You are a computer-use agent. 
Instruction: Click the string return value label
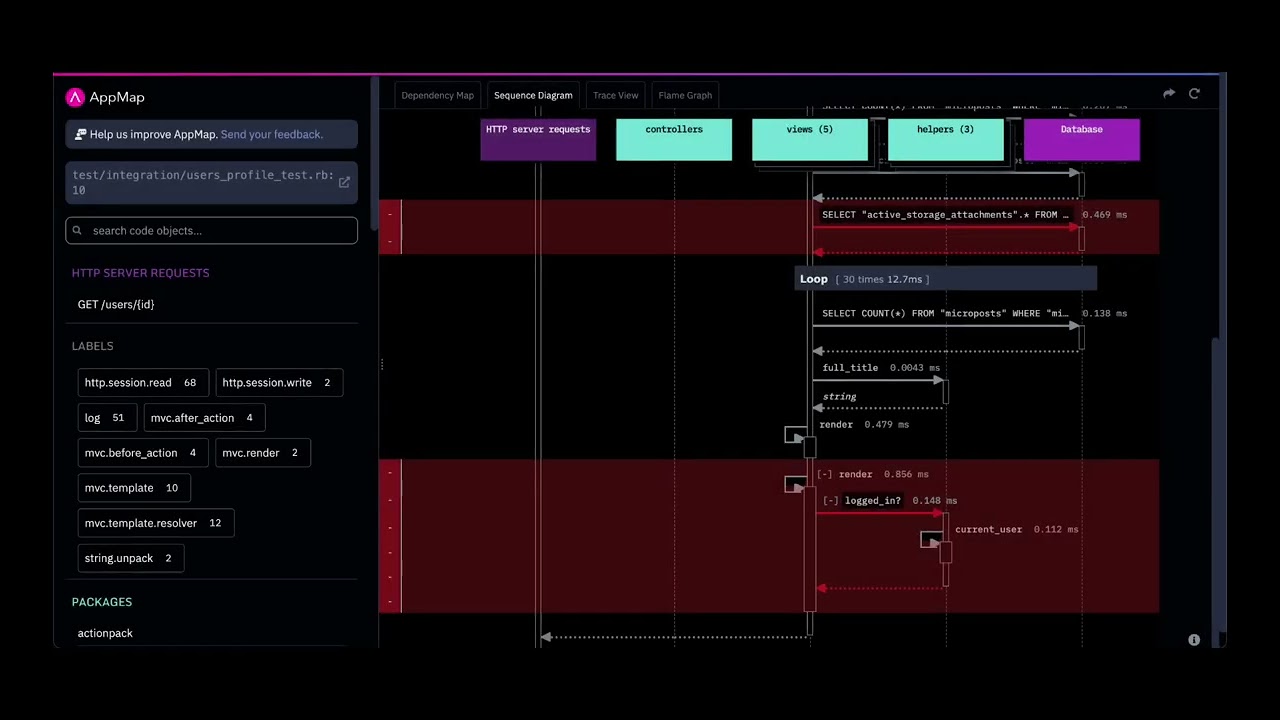(839, 397)
